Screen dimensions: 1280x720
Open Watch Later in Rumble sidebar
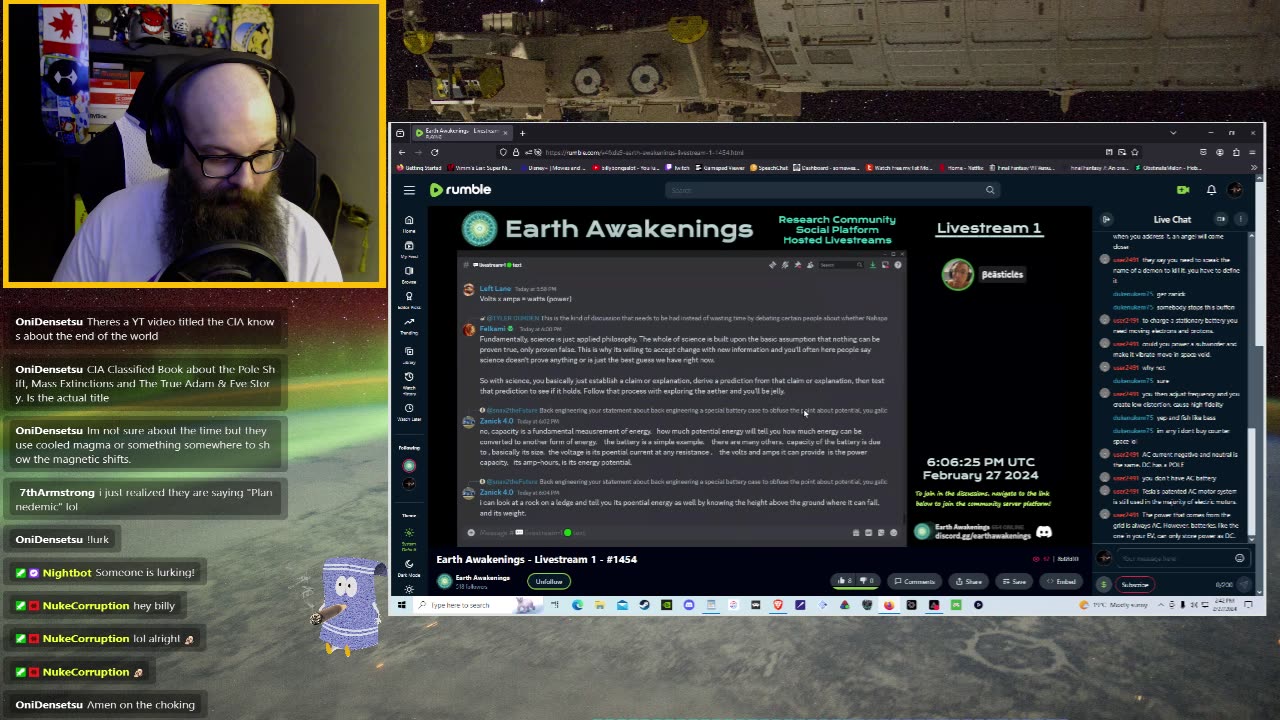click(409, 411)
